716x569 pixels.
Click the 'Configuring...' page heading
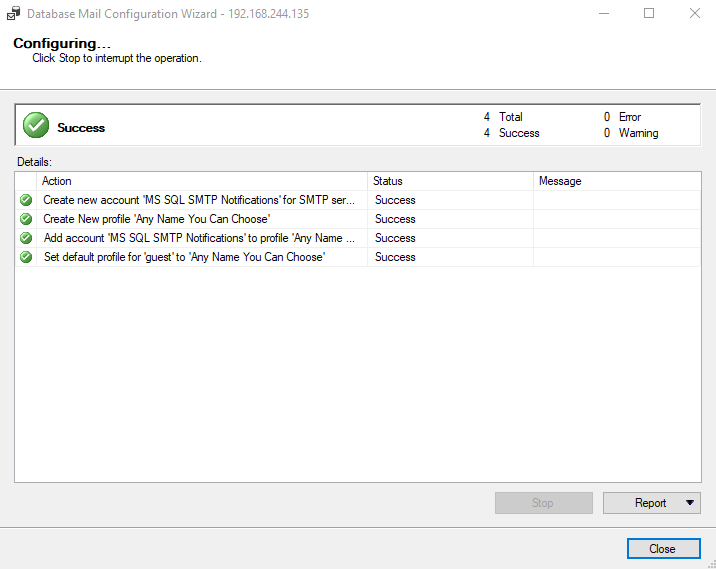point(62,43)
